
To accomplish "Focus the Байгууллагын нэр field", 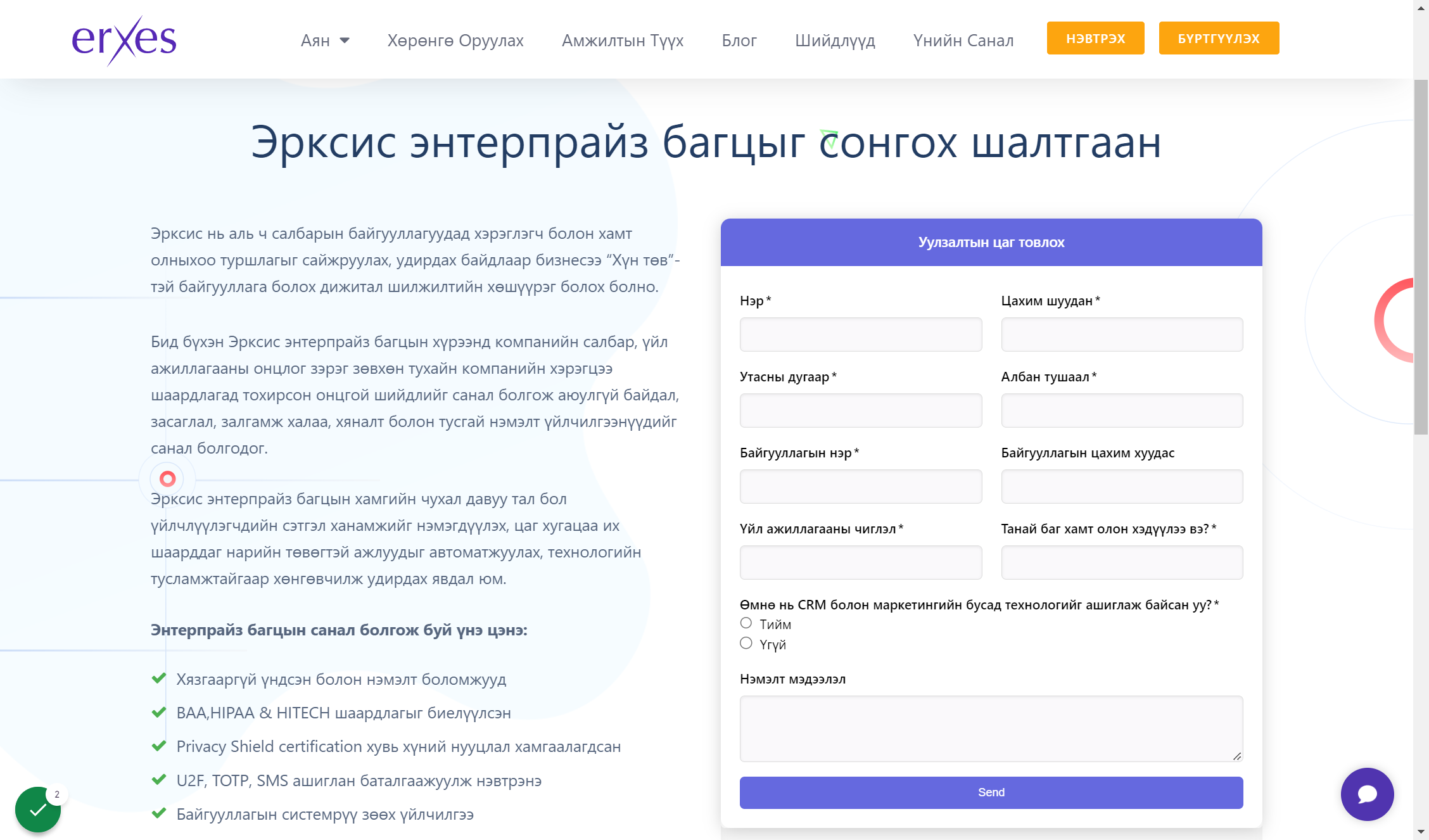I will (861, 487).
